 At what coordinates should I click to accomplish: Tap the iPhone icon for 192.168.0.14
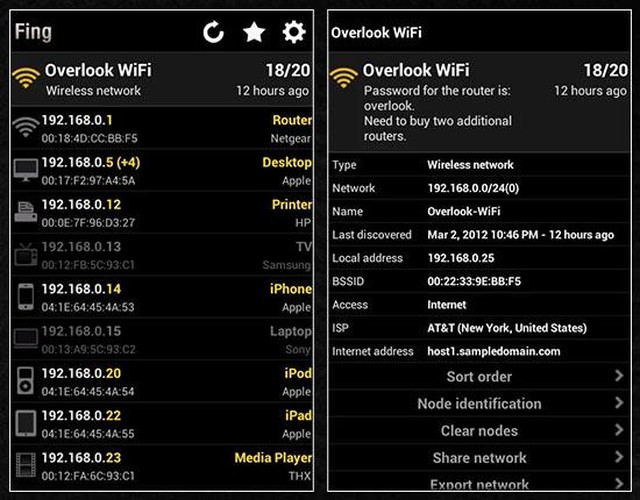[x=25, y=297]
